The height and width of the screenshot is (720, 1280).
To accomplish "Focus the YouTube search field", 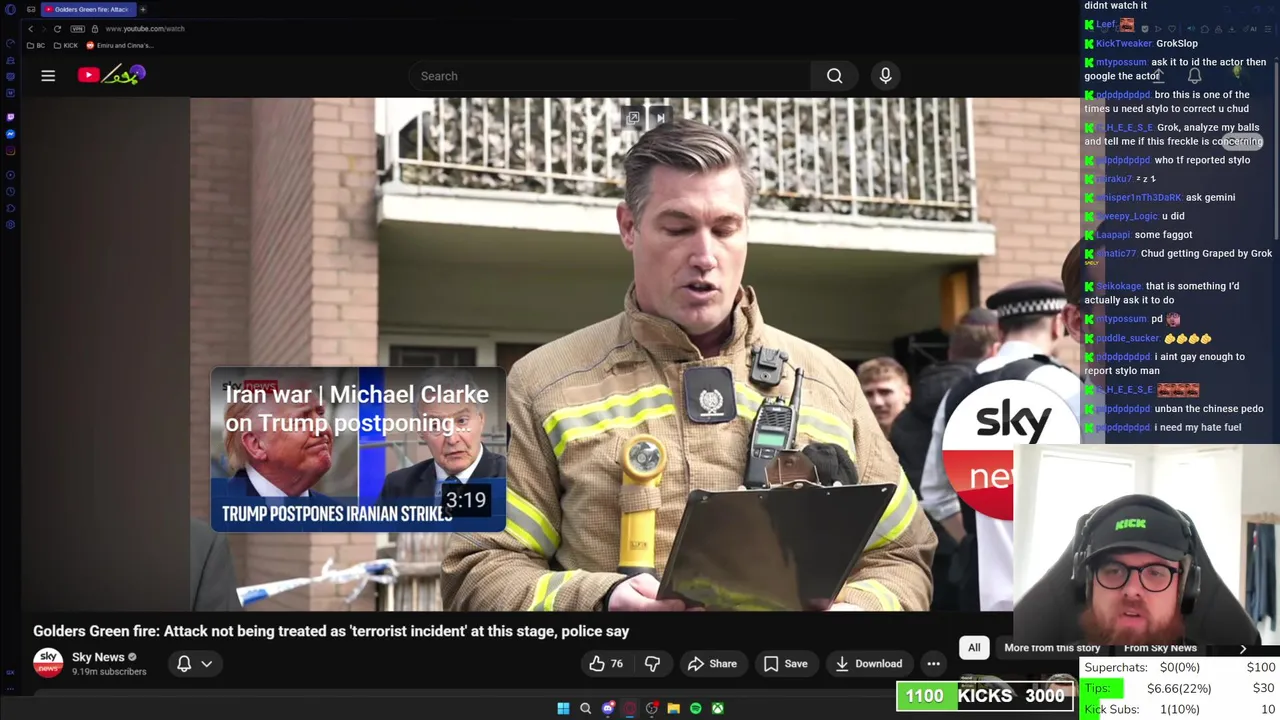I will pyautogui.click(x=610, y=76).
